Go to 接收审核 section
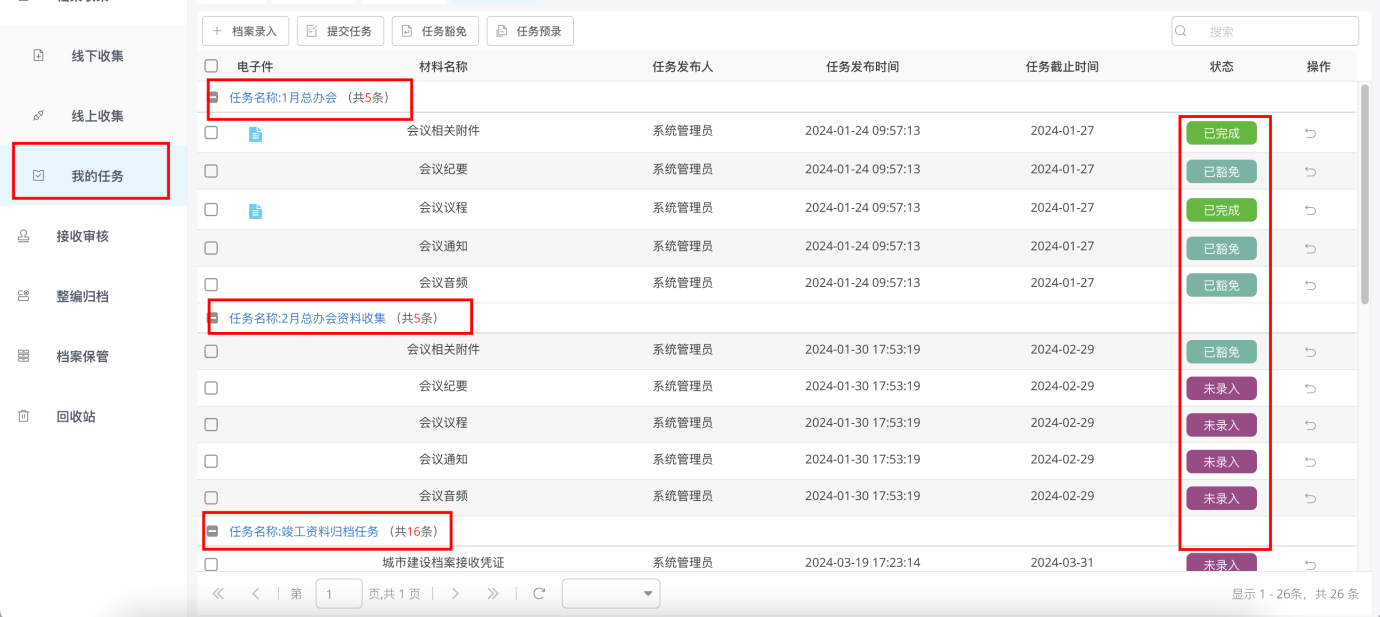Viewport: 1380px width, 617px height. 82,236
